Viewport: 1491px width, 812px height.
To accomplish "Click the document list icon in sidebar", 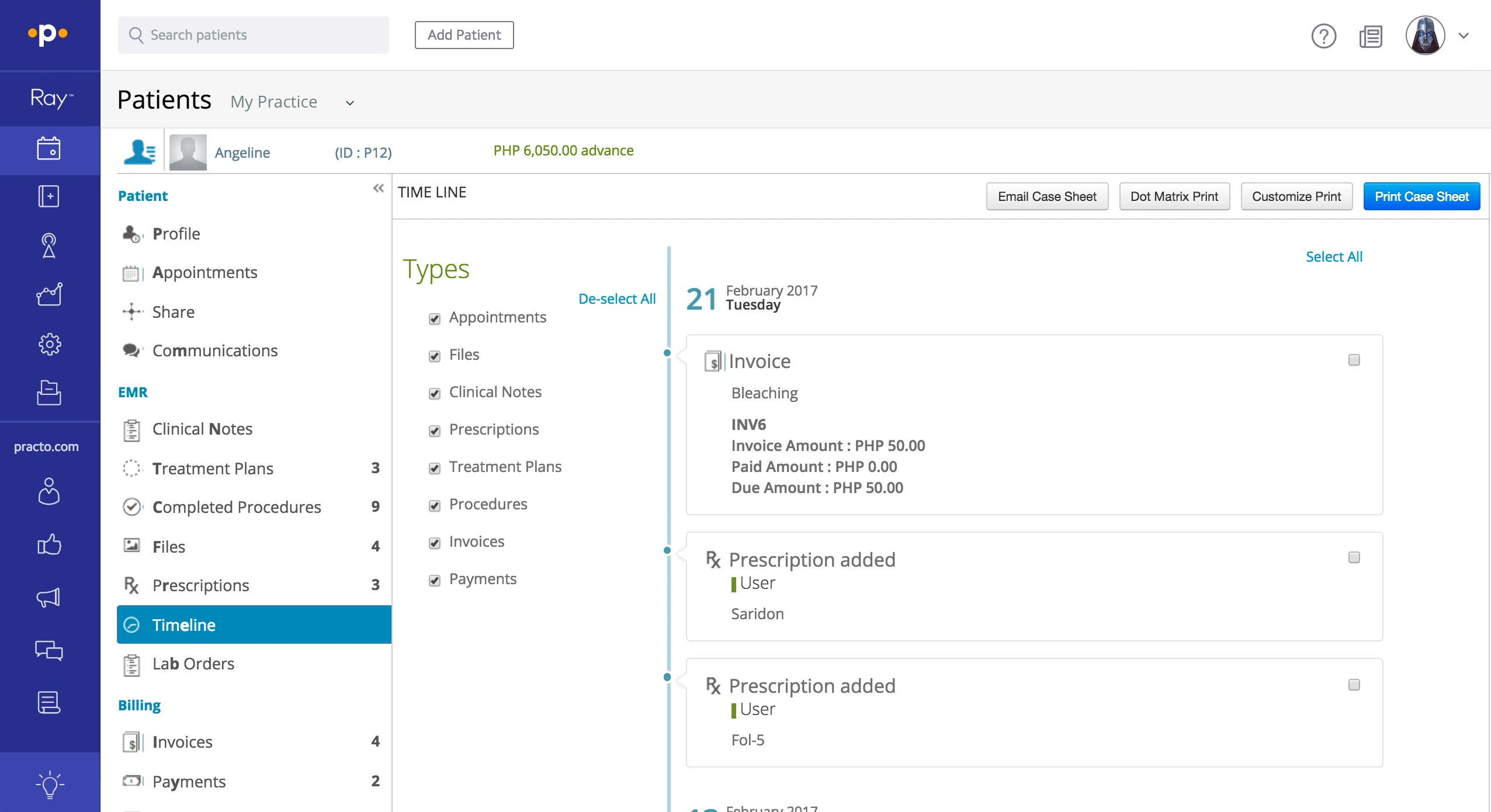I will [x=49, y=703].
